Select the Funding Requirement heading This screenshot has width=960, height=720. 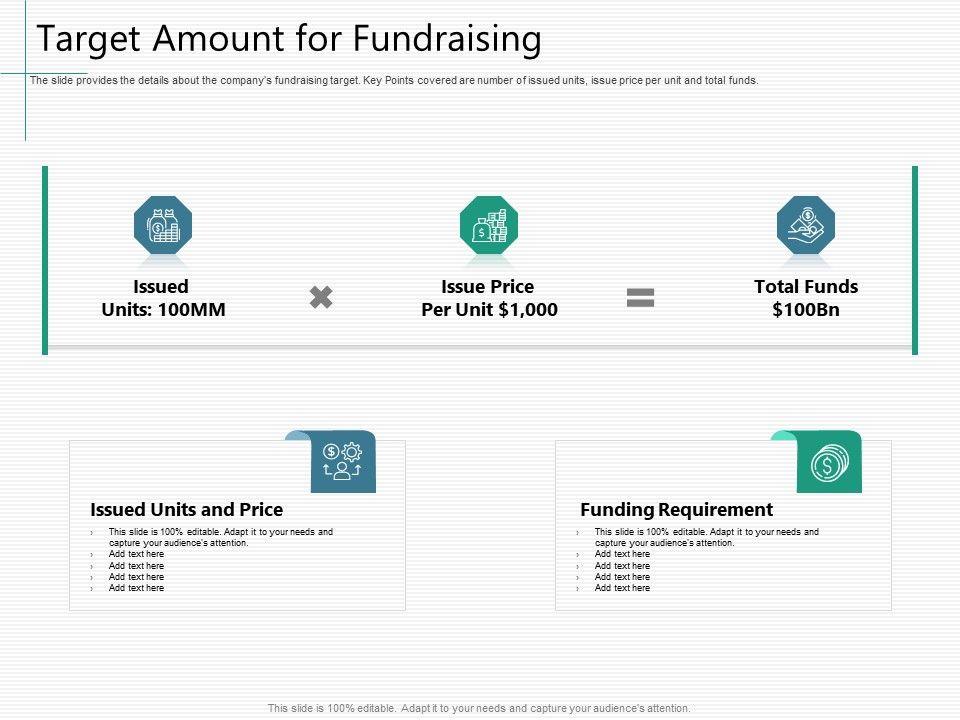pyautogui.click(x=677, y=510)
